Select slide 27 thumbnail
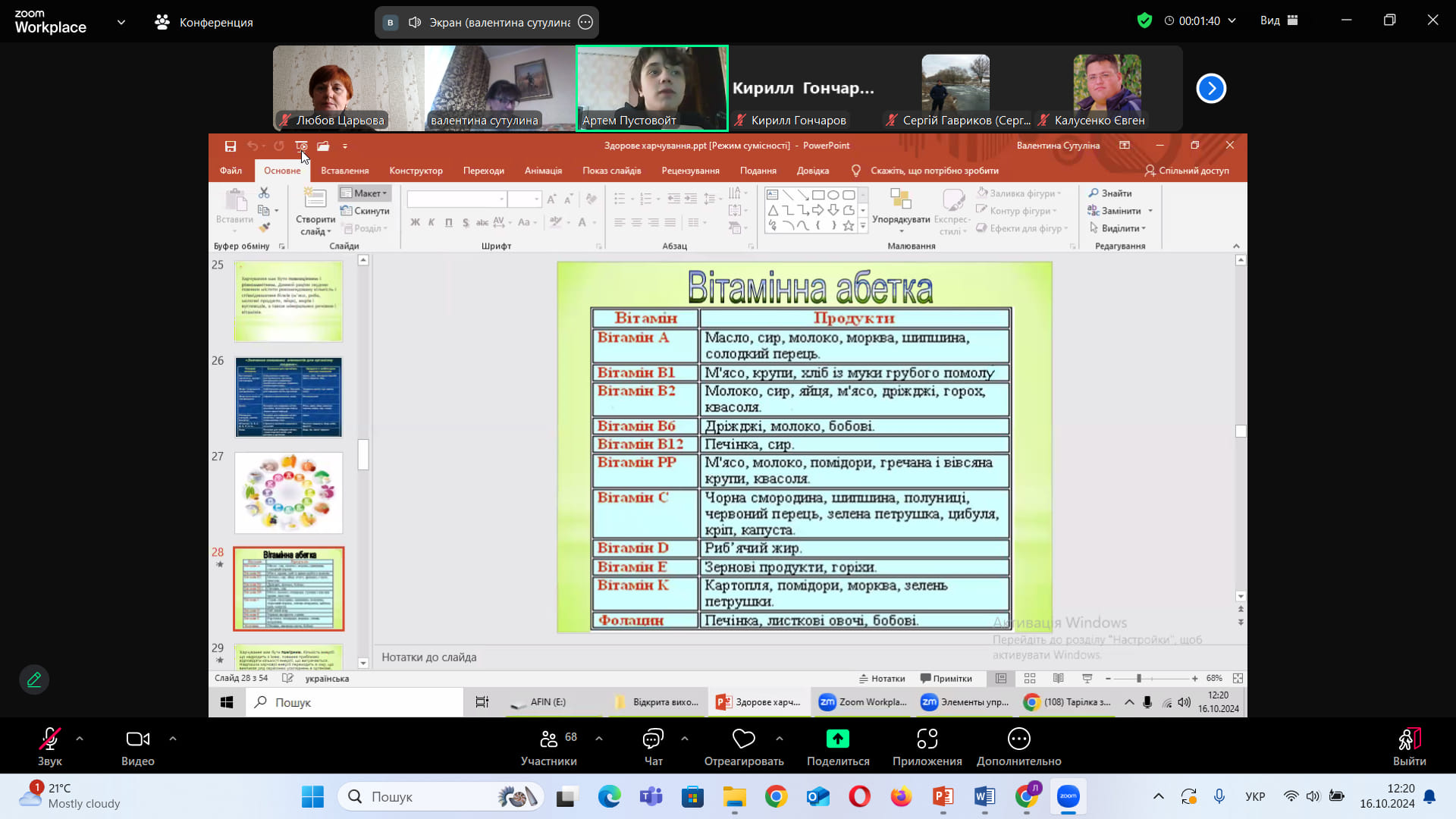Screen dimensions: 1456x819 [288, 493]
